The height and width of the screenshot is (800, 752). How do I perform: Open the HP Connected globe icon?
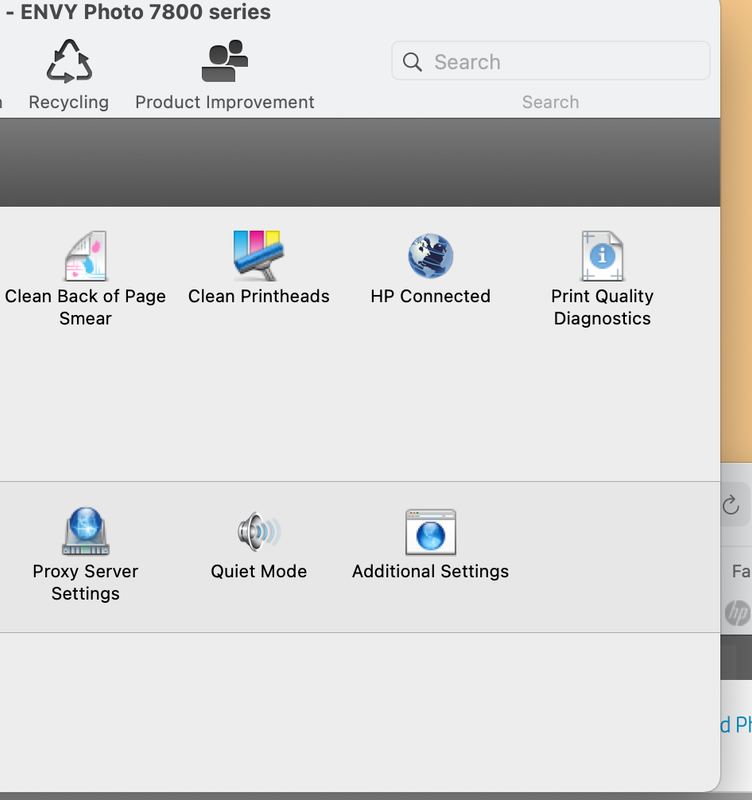tap(430, 256)
